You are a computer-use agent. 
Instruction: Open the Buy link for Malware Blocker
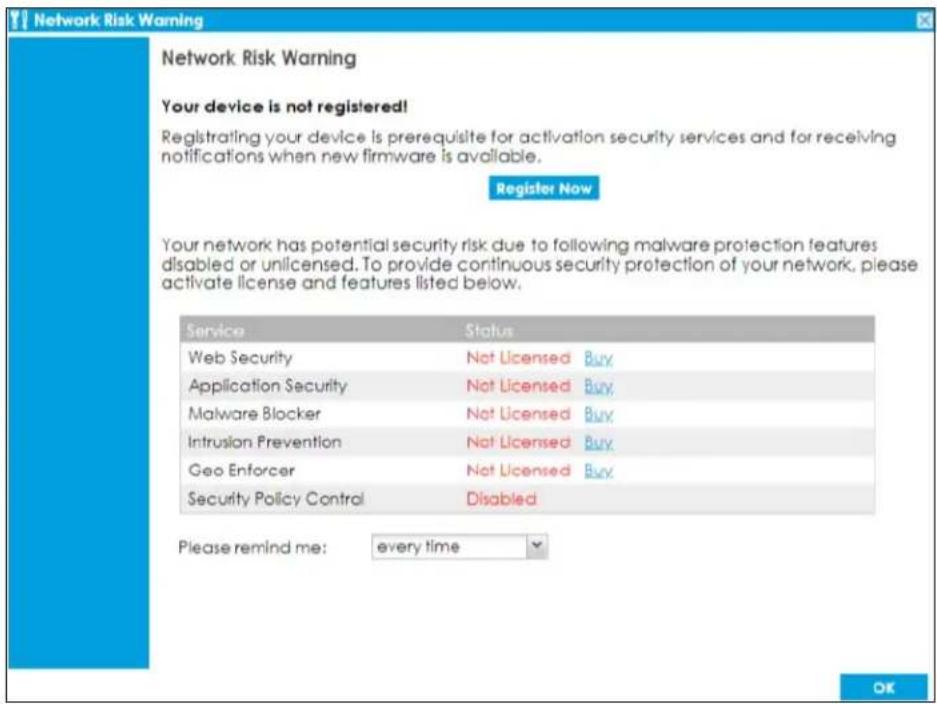[598, 414]
